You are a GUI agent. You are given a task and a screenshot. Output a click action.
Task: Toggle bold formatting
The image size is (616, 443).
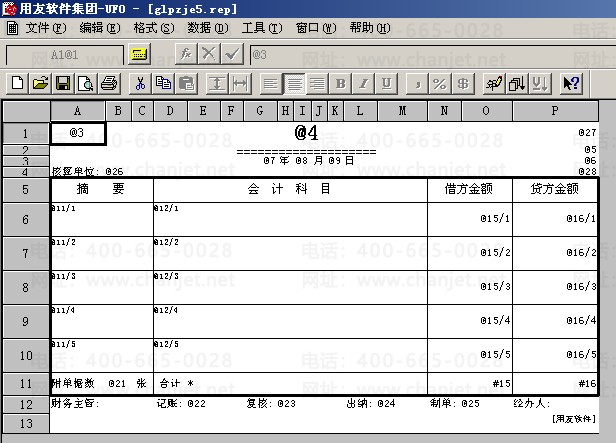coord(340,83)
